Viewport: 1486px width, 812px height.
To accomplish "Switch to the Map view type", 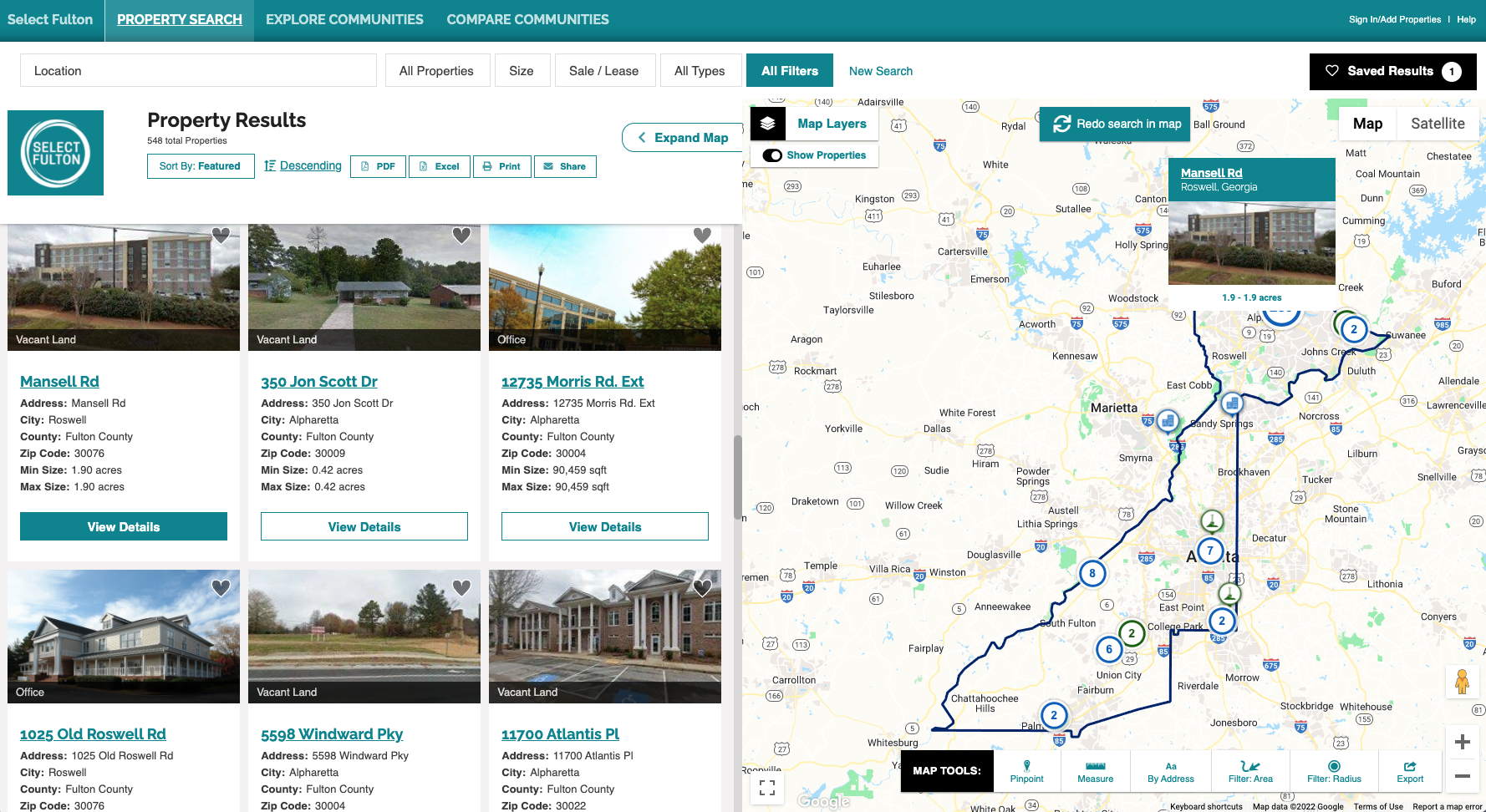I will click(x=1367, y=124).
